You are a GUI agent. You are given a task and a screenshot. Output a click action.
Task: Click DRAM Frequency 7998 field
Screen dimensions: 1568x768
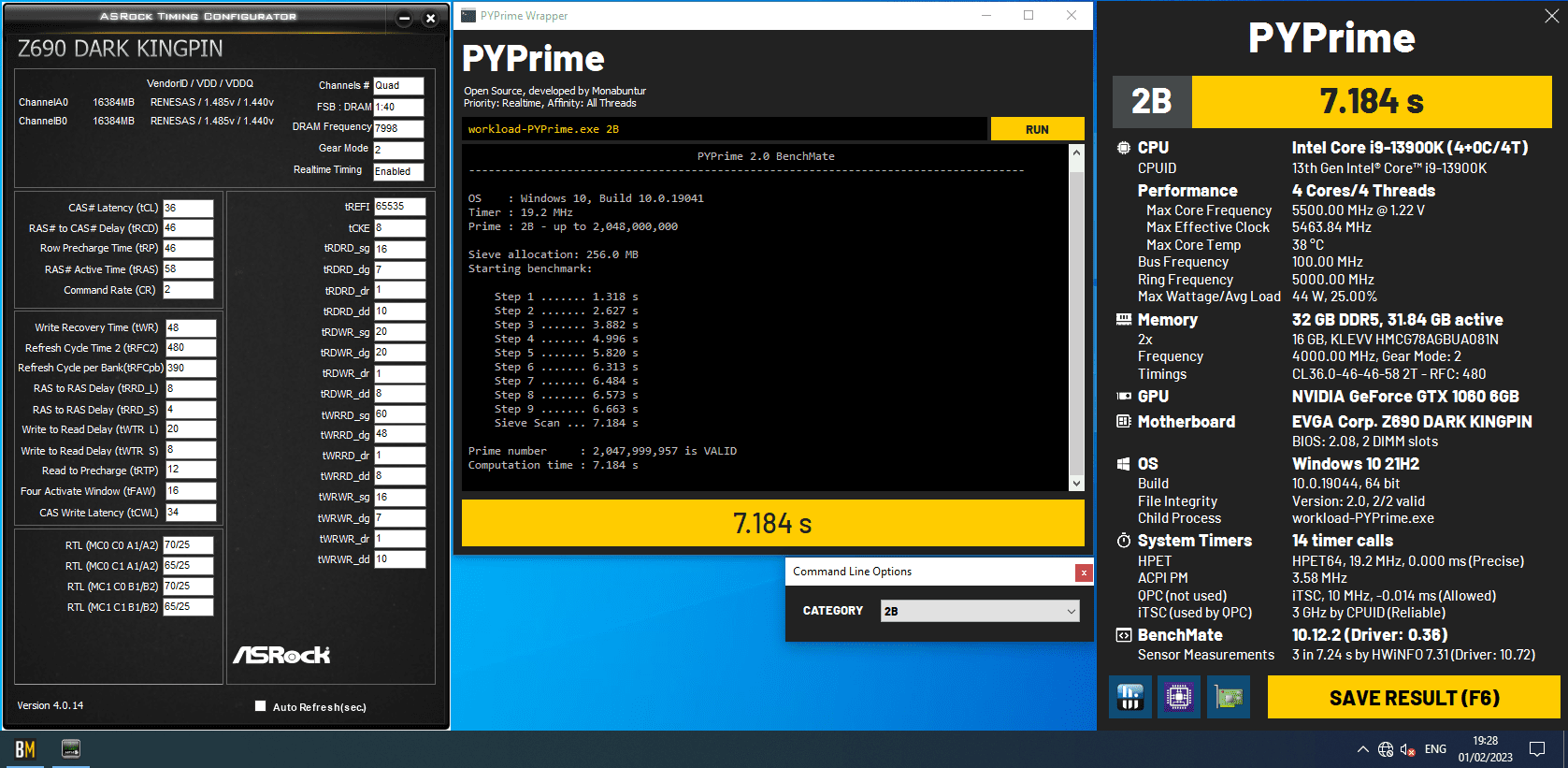click(x=398, y=128)
